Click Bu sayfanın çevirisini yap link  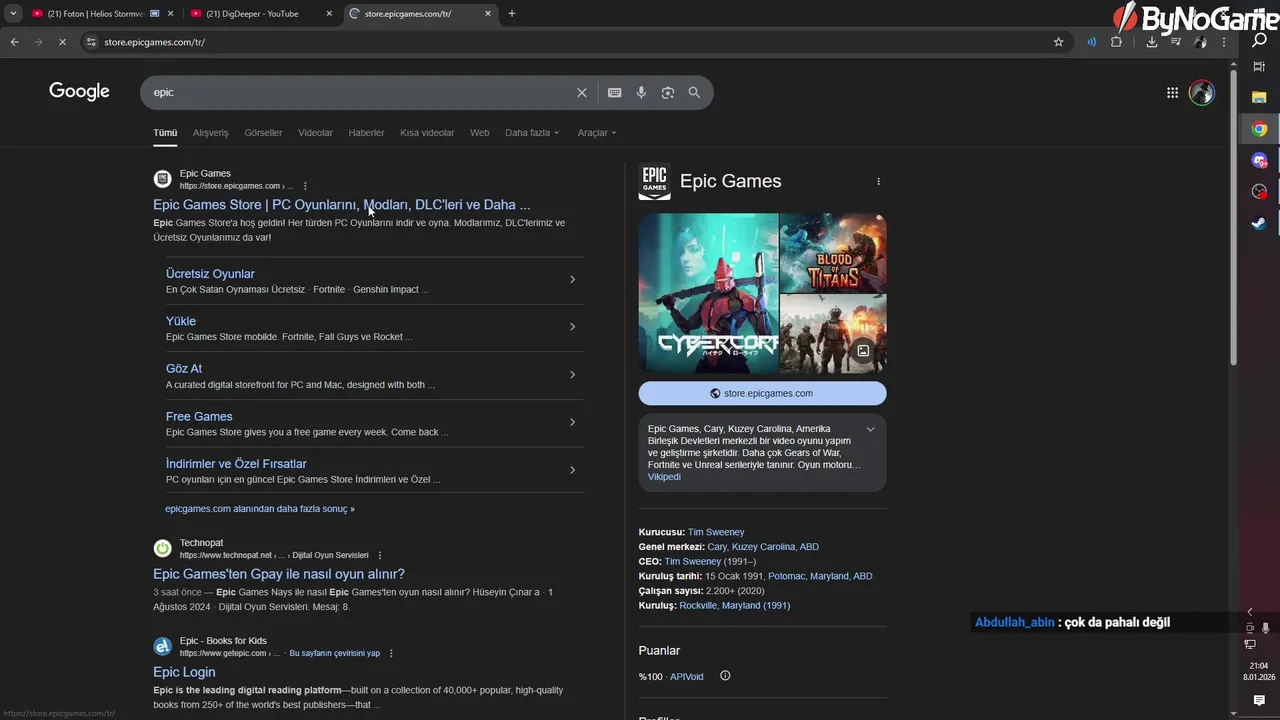(334, 653)
